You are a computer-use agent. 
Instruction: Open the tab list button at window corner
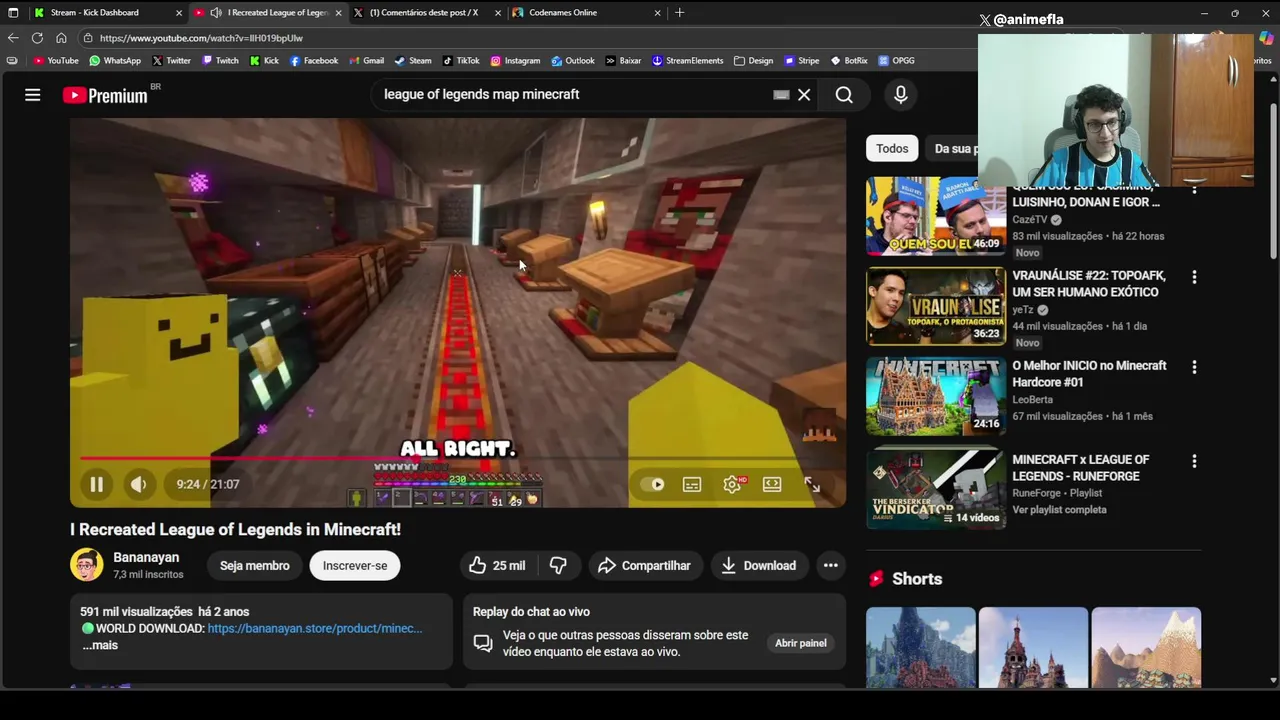pyautogui.click(x=13, y=13)
